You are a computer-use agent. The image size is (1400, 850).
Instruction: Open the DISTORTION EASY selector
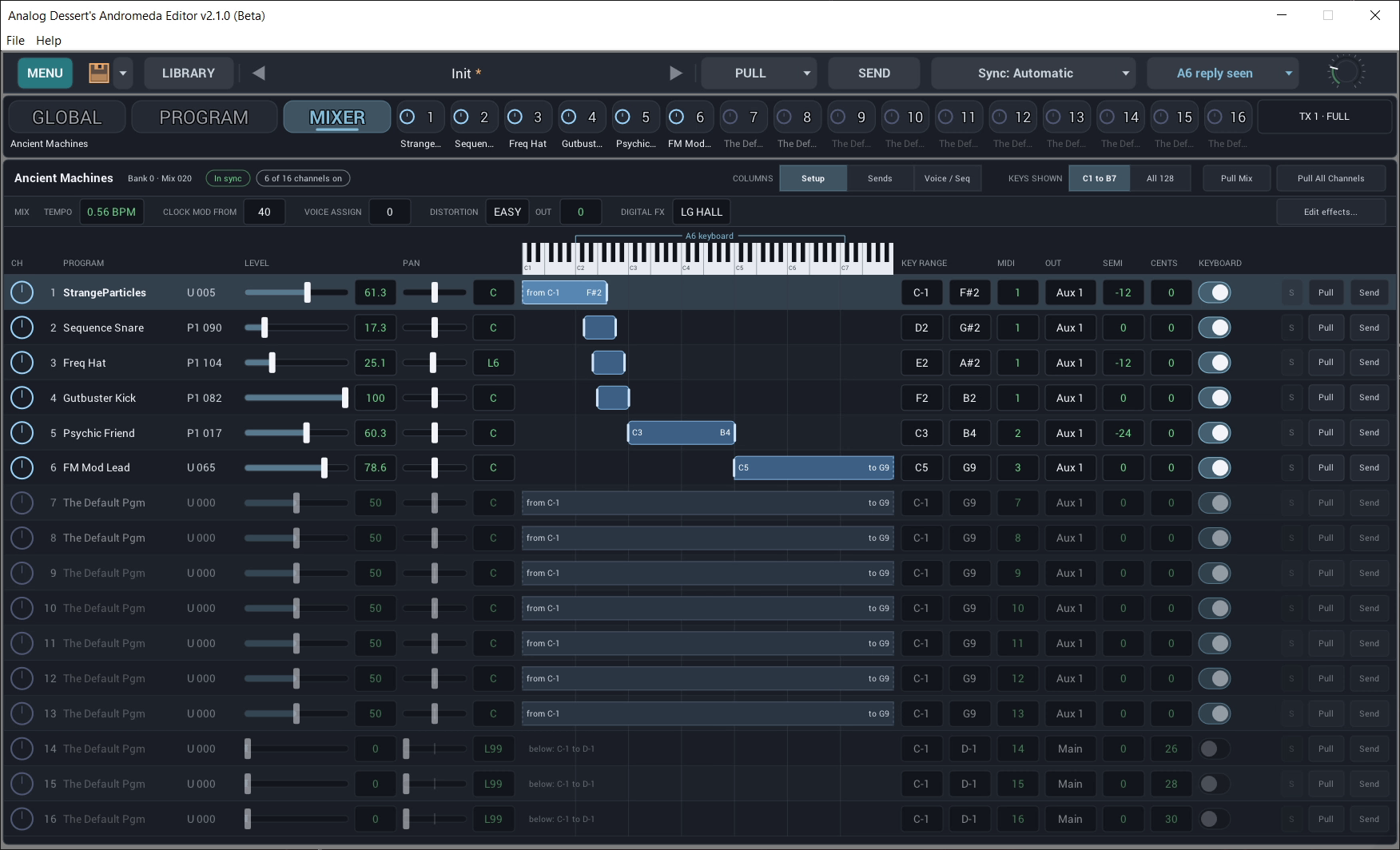507,212
